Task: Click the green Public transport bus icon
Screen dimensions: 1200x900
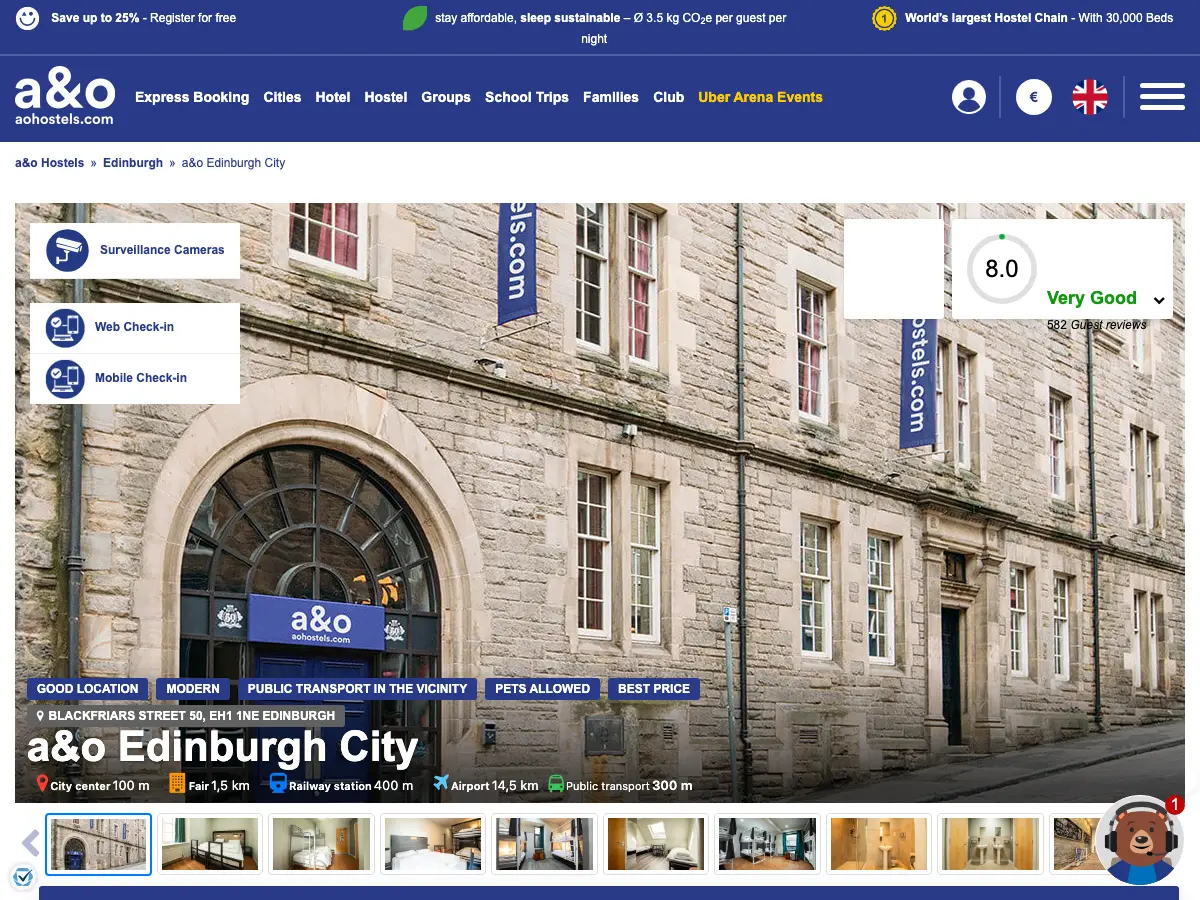Action: coord(555,785)
